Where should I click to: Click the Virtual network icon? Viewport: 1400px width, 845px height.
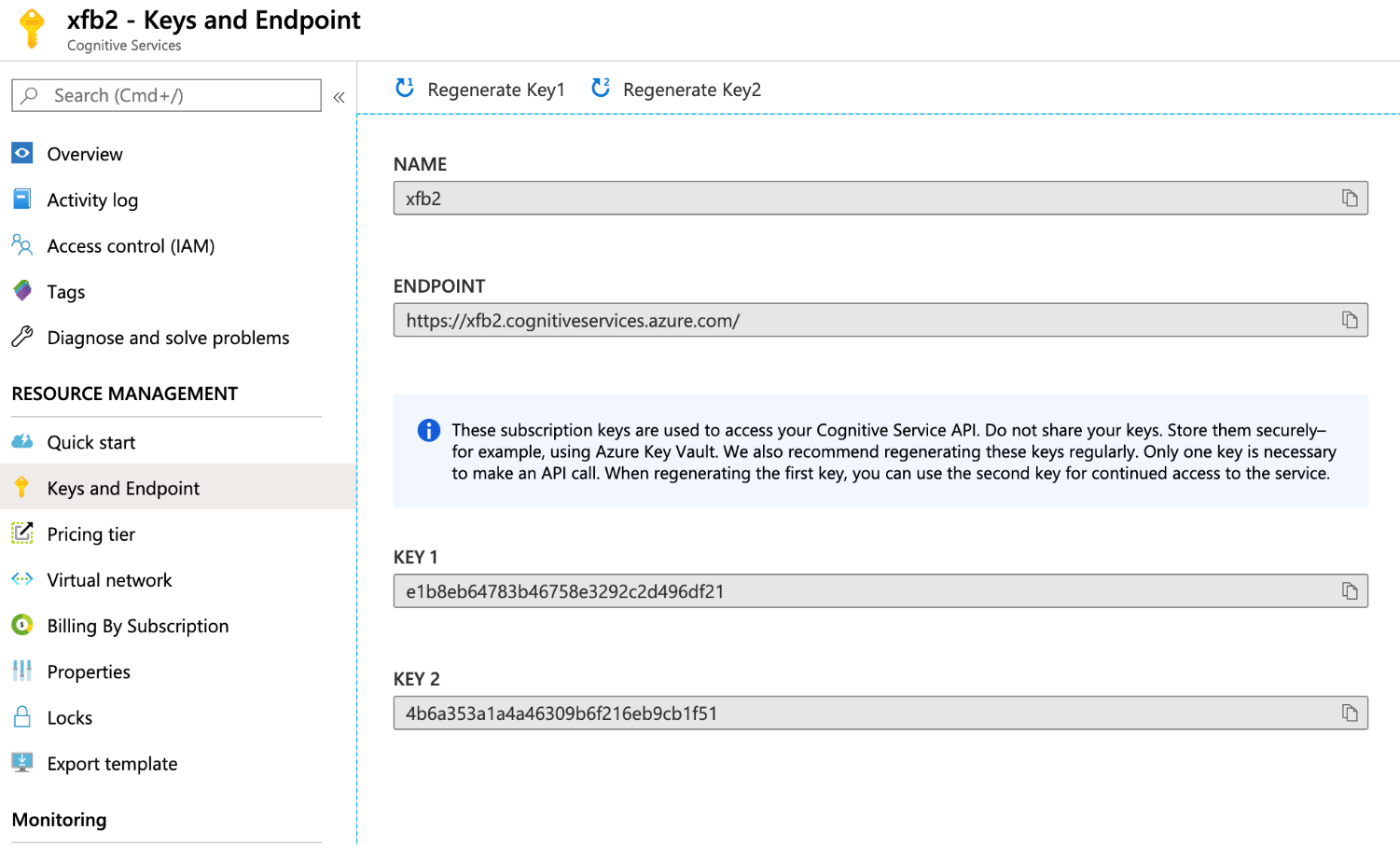(x=22, y=578)
